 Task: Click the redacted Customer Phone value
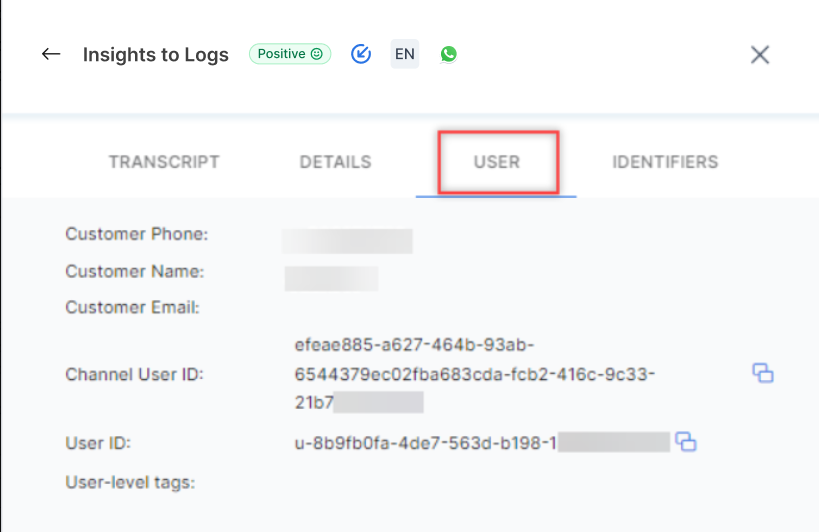347,241
